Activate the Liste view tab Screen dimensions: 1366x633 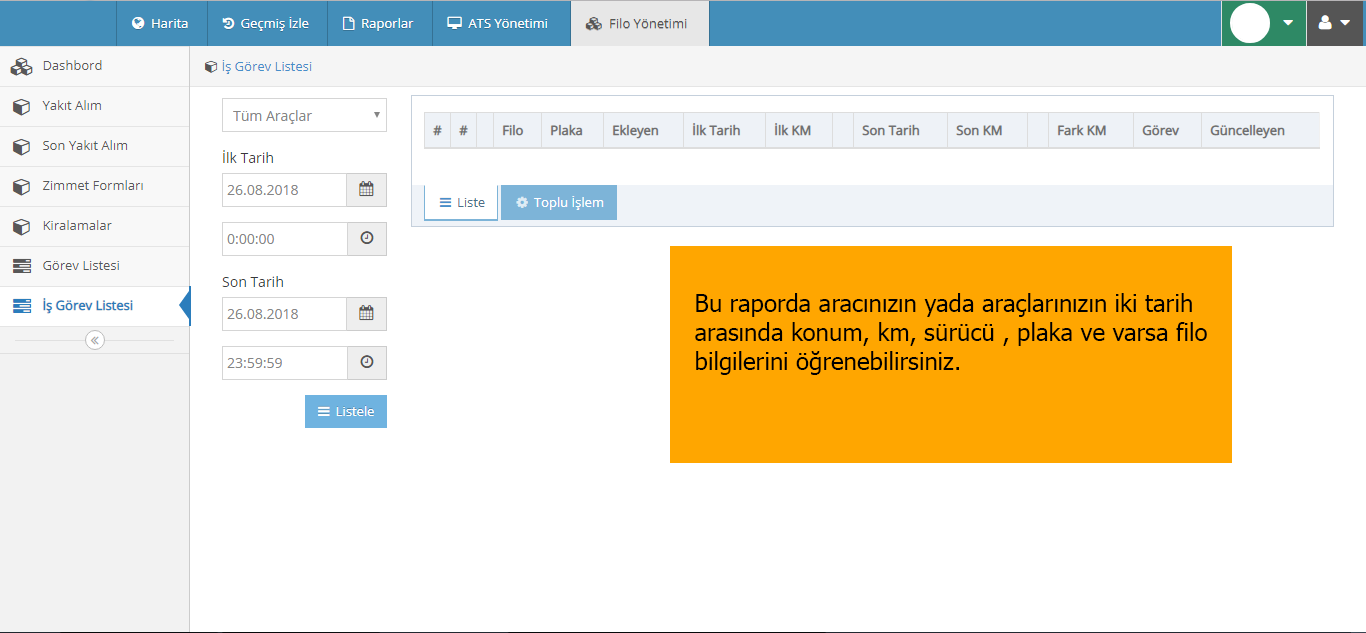click(460, 202)
